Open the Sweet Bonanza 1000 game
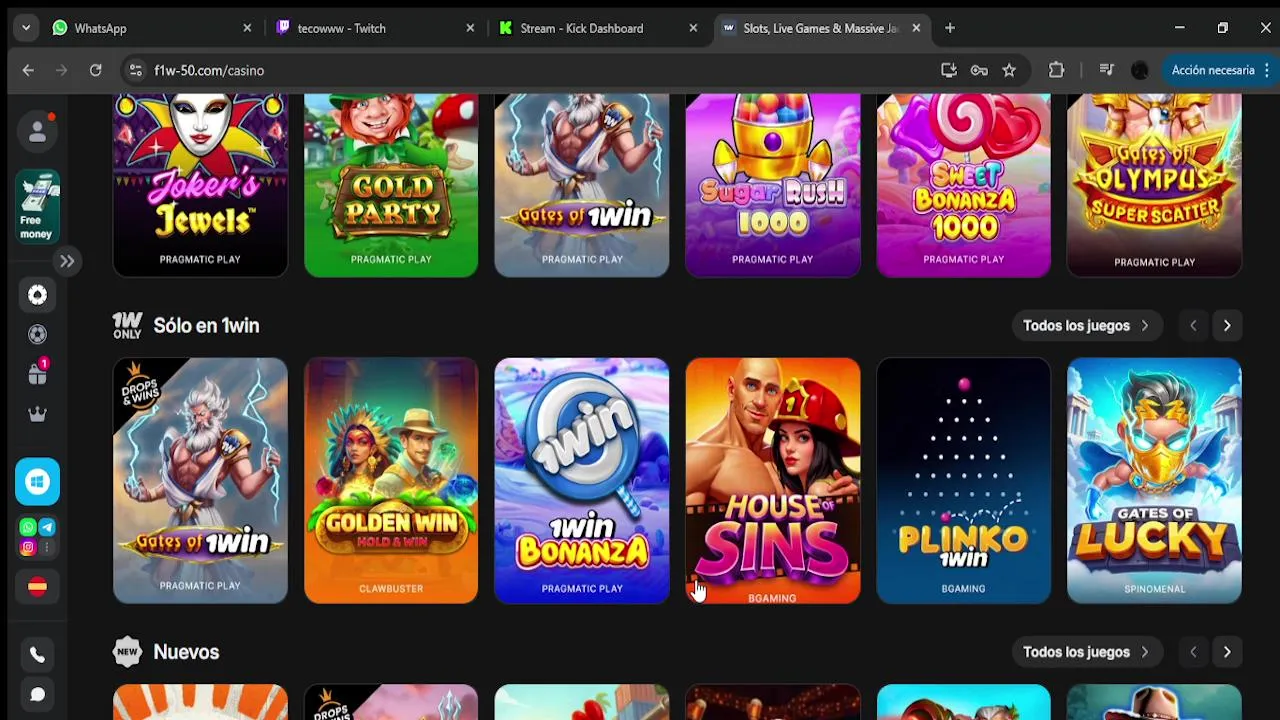This screenshot has width=1280, height=720. pos(964,185)
